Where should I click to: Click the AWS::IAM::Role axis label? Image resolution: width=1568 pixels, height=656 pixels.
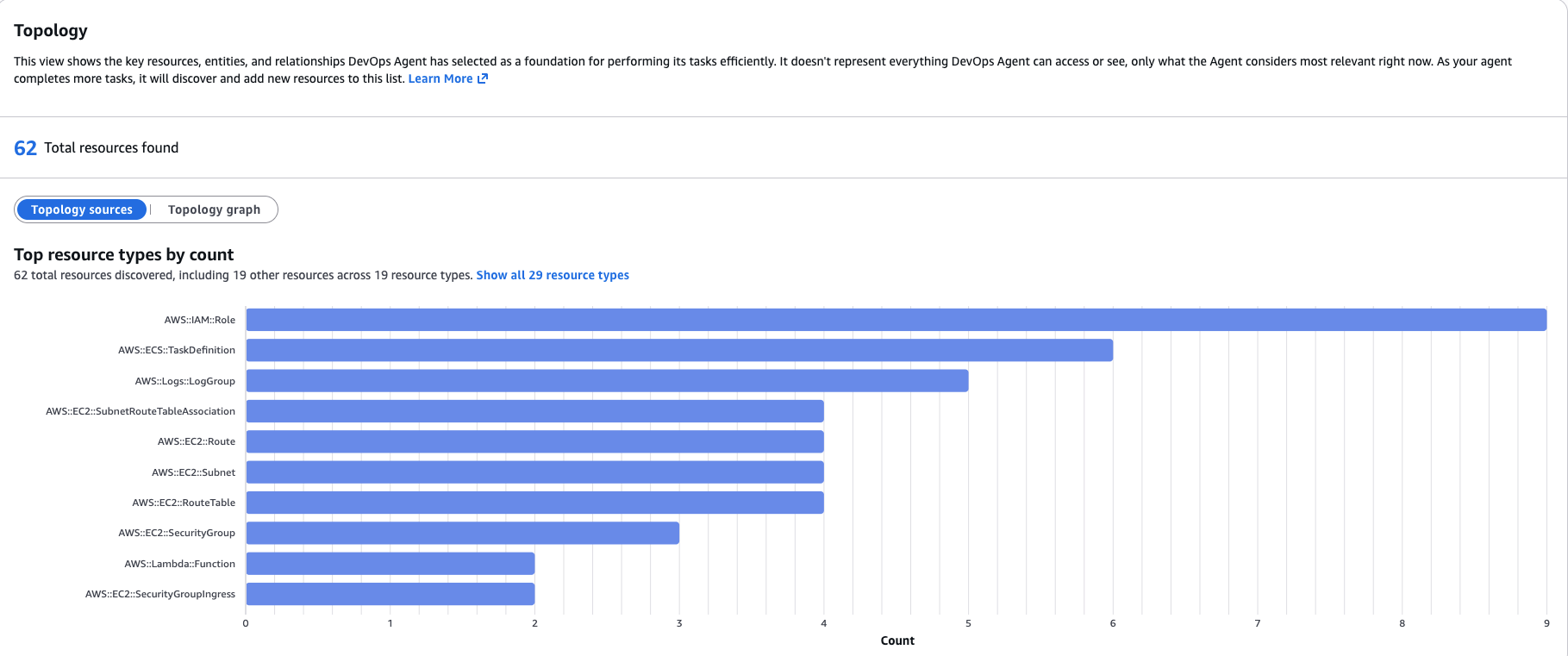tap(199, 320)
